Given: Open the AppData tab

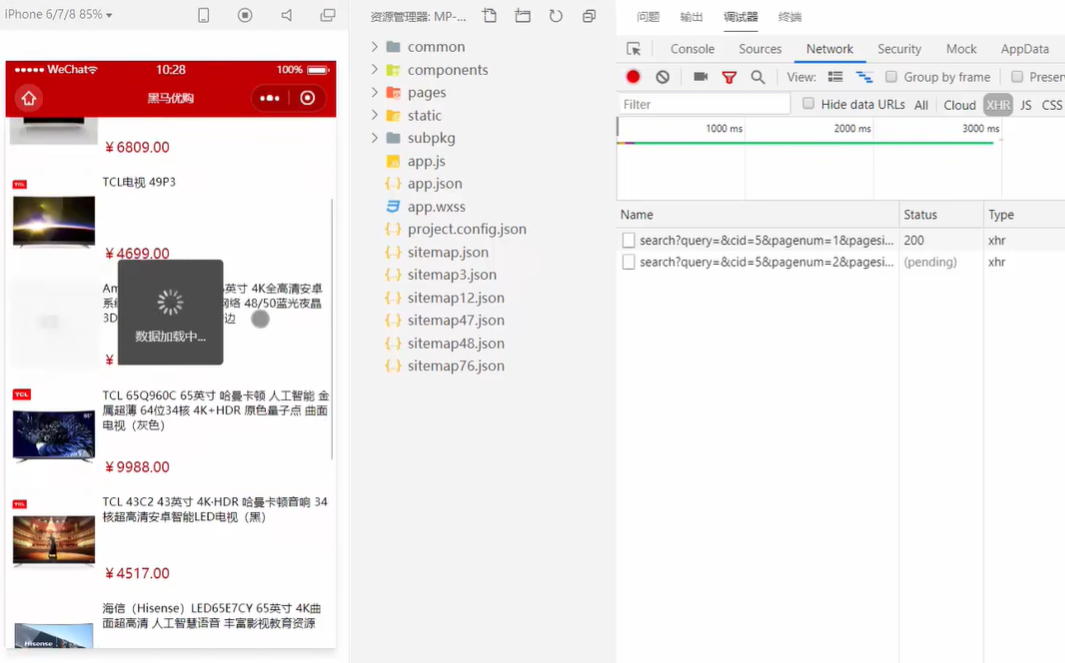Looking at the screenshot, I should click(x=1024, y=49).
